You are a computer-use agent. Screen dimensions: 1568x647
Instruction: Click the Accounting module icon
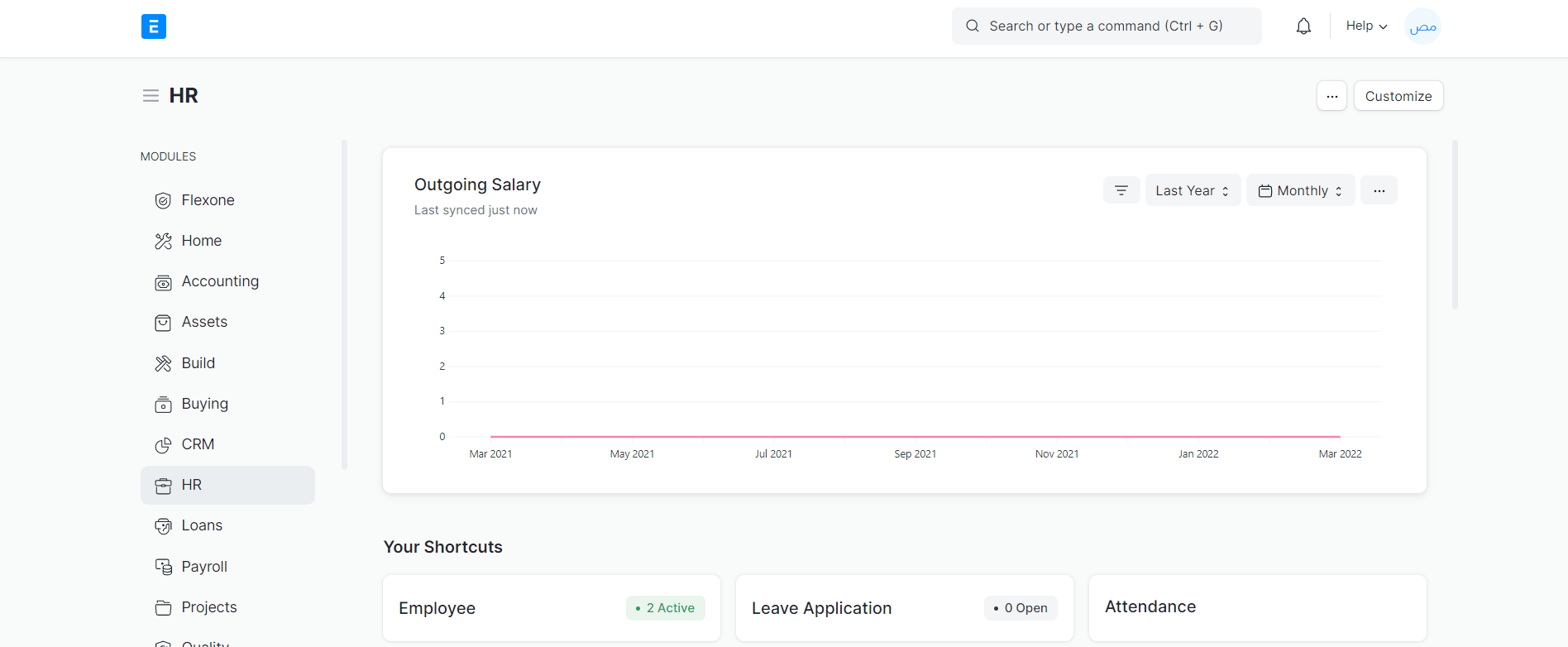(163, 282)
